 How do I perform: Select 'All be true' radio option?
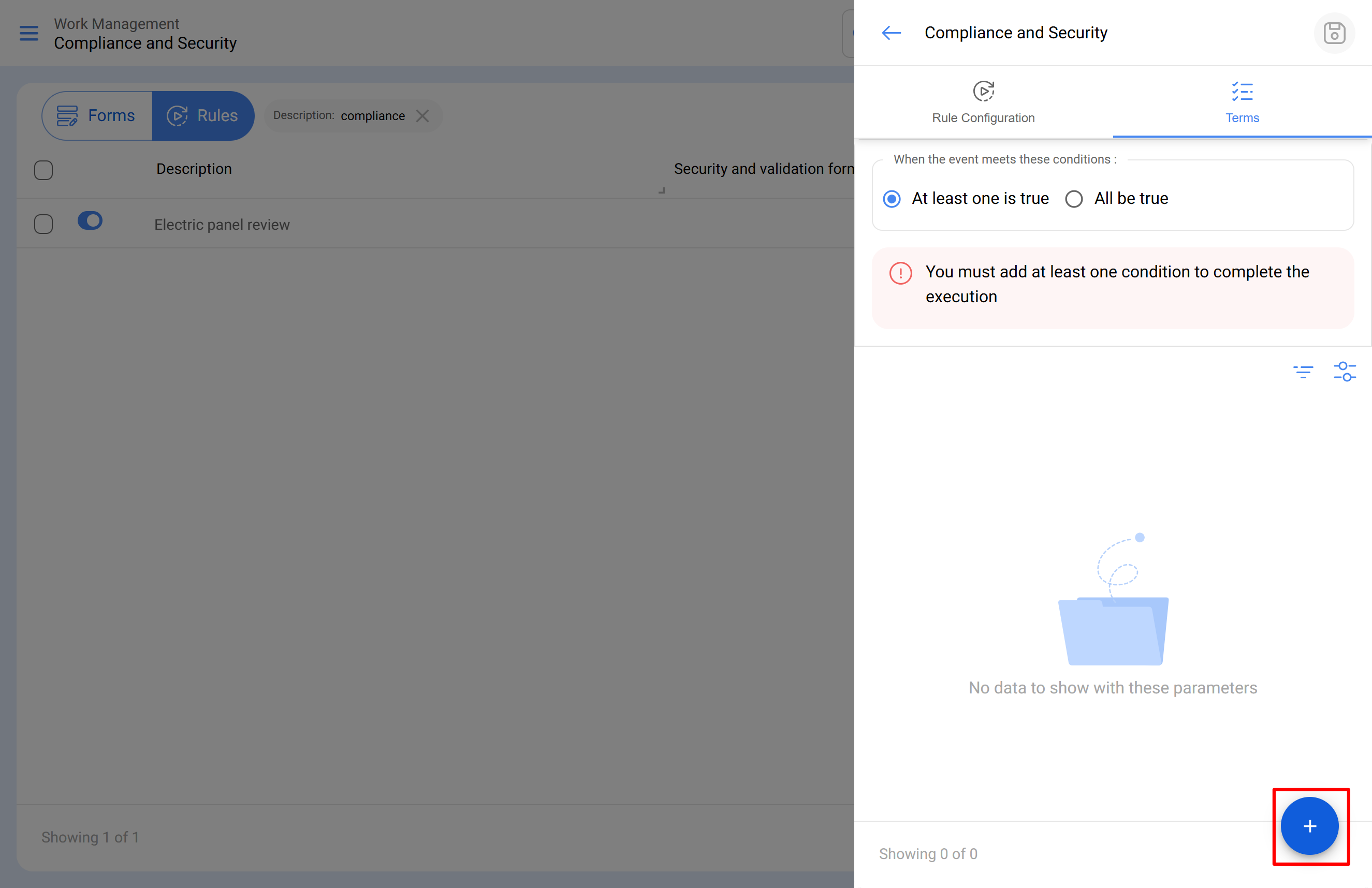tap(1073, 199)
